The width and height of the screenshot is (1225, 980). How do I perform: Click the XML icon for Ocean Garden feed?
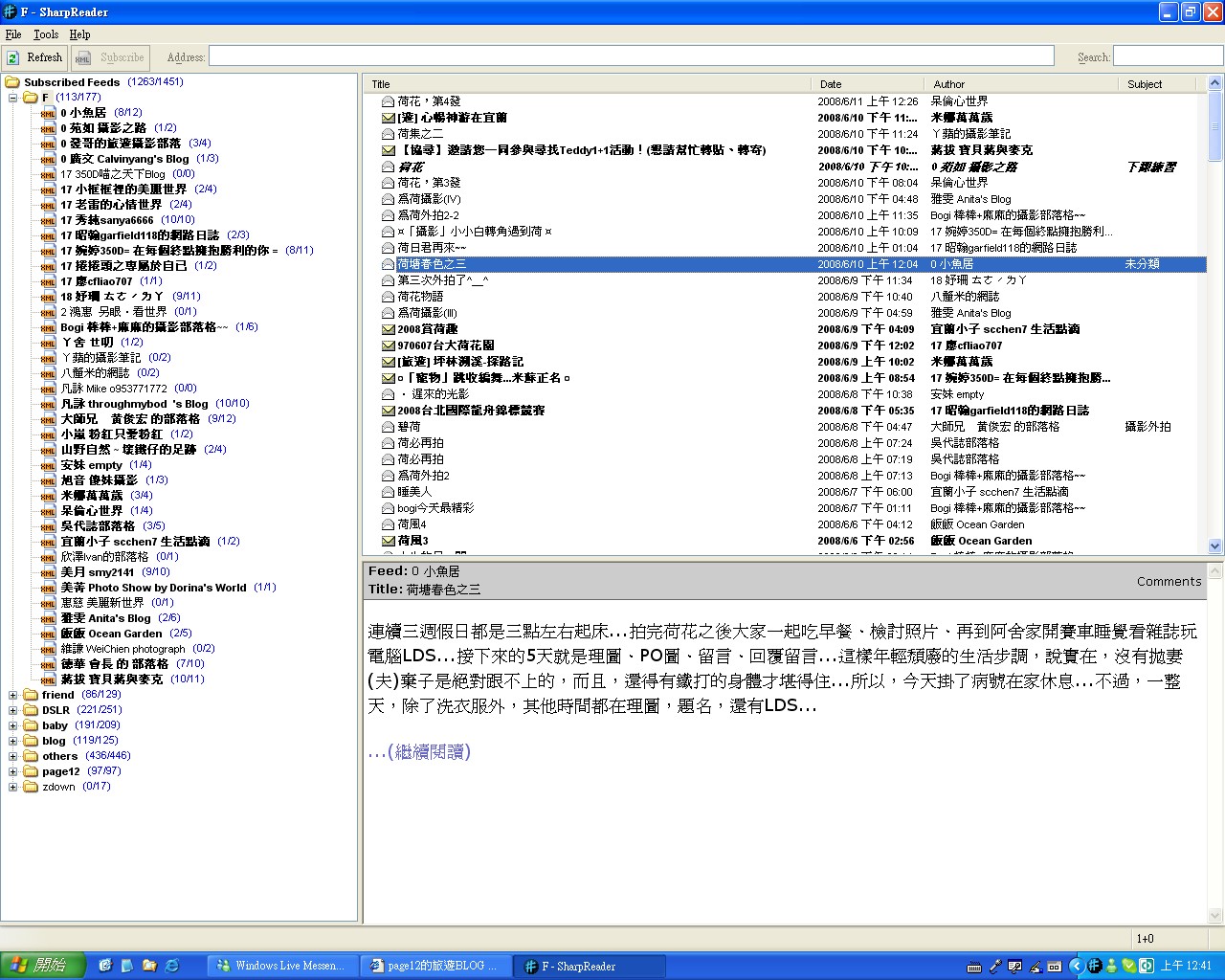point(48,634)
